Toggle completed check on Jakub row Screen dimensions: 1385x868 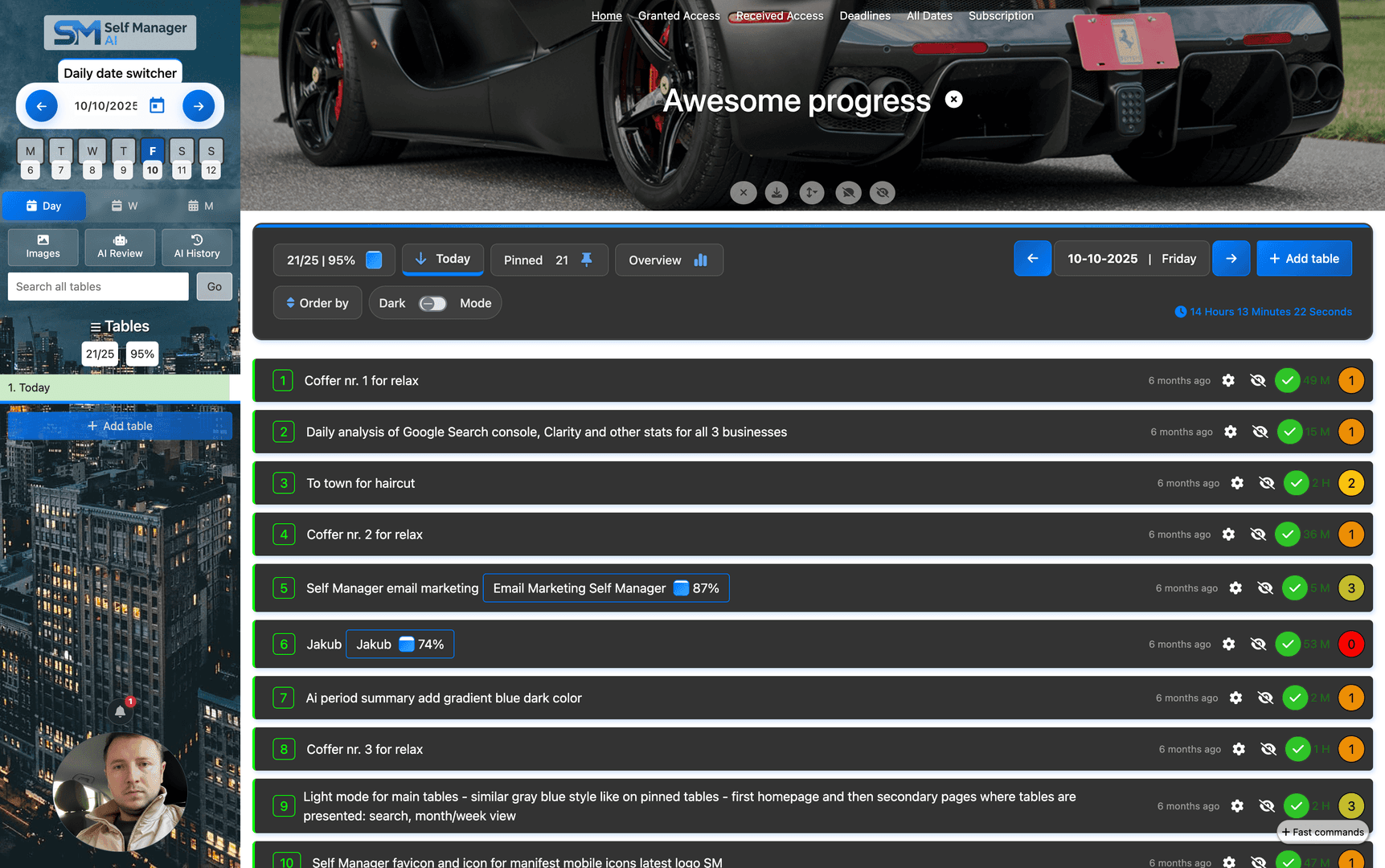(1288, 645)
